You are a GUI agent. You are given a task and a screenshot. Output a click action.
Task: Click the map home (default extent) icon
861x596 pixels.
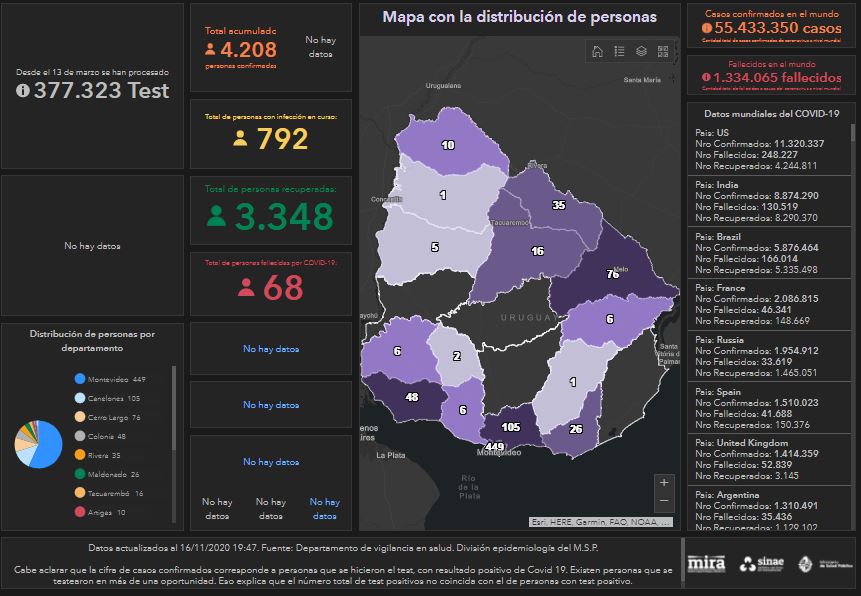pyautogui.click(x=597, y=51)
